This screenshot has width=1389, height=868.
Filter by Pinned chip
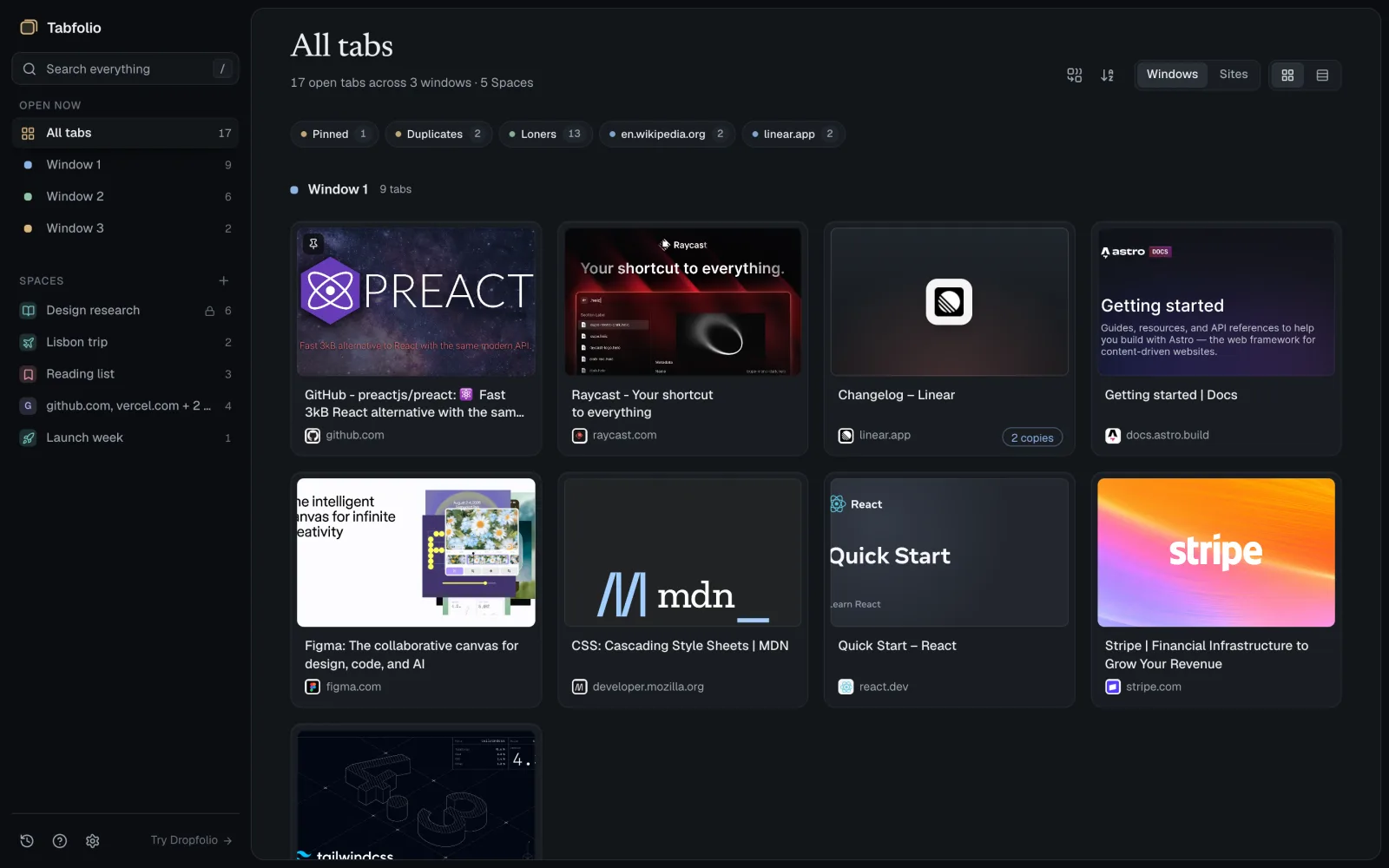(x=334, y=134)
